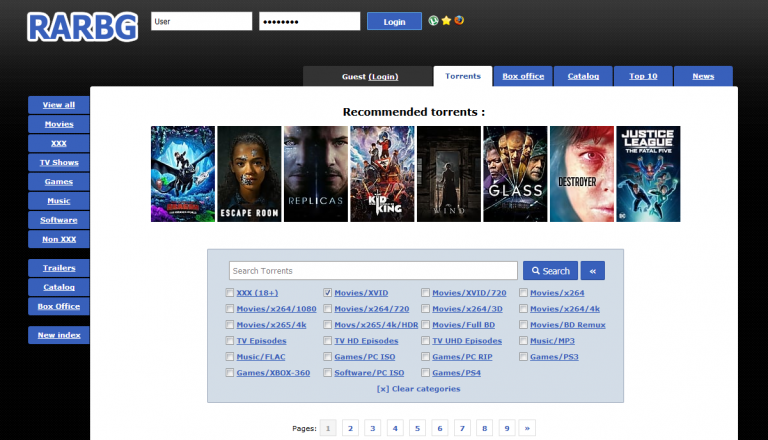
Task: Open the Destroyer poster
Action: [582, 174]
